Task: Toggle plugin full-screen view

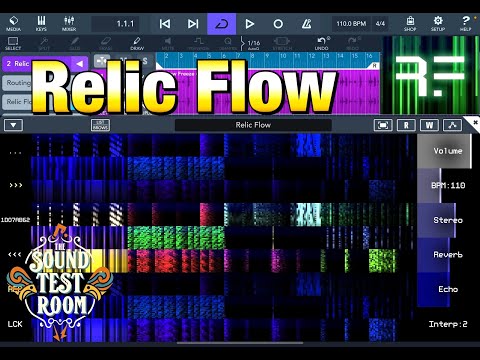Action: click(x=383, y=125)
